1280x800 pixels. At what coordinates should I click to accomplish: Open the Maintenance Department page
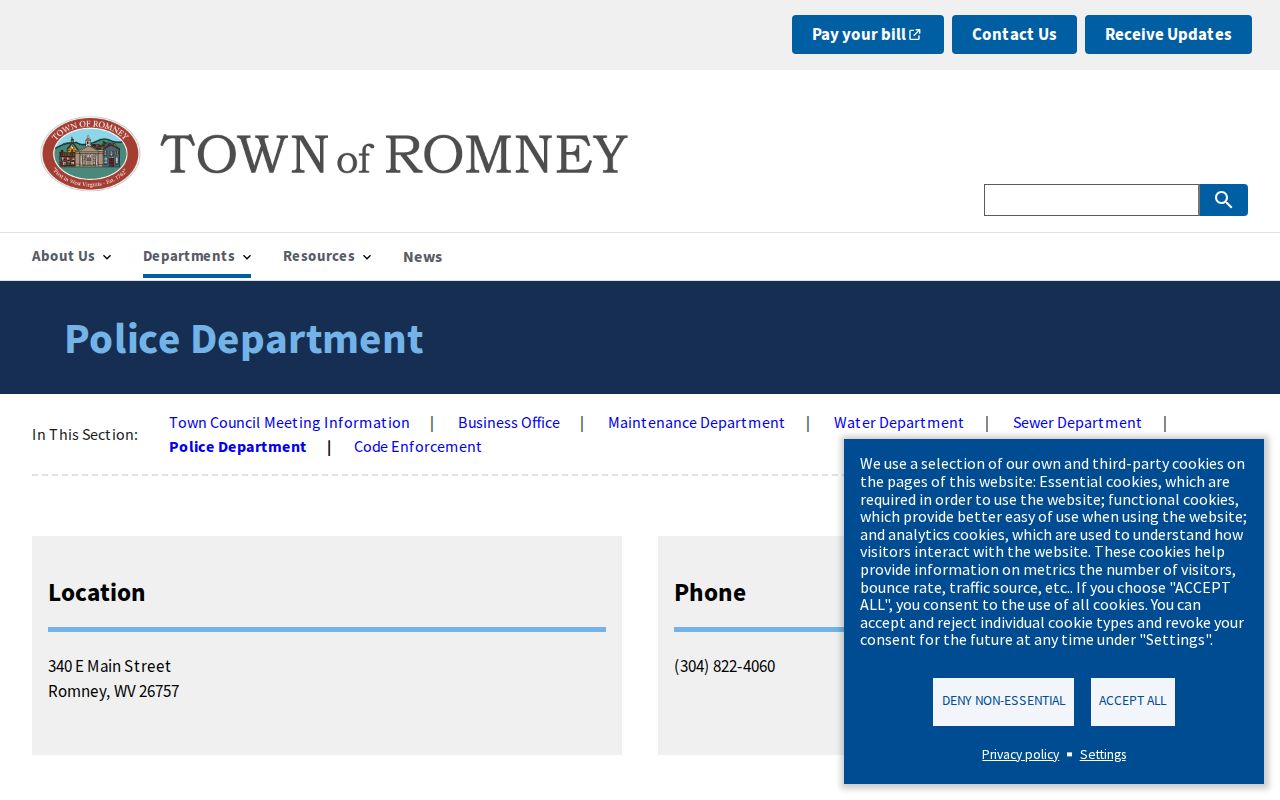tap(696, 422)
